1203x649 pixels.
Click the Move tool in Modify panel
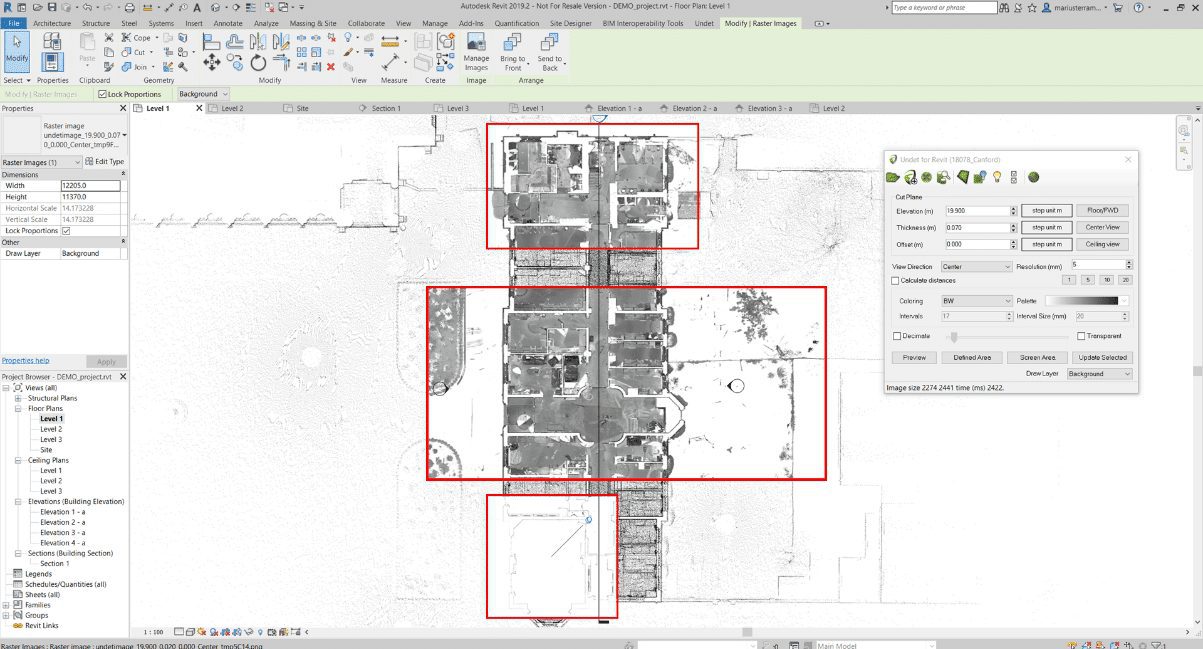pyautogui.click(x=212, y=62)
